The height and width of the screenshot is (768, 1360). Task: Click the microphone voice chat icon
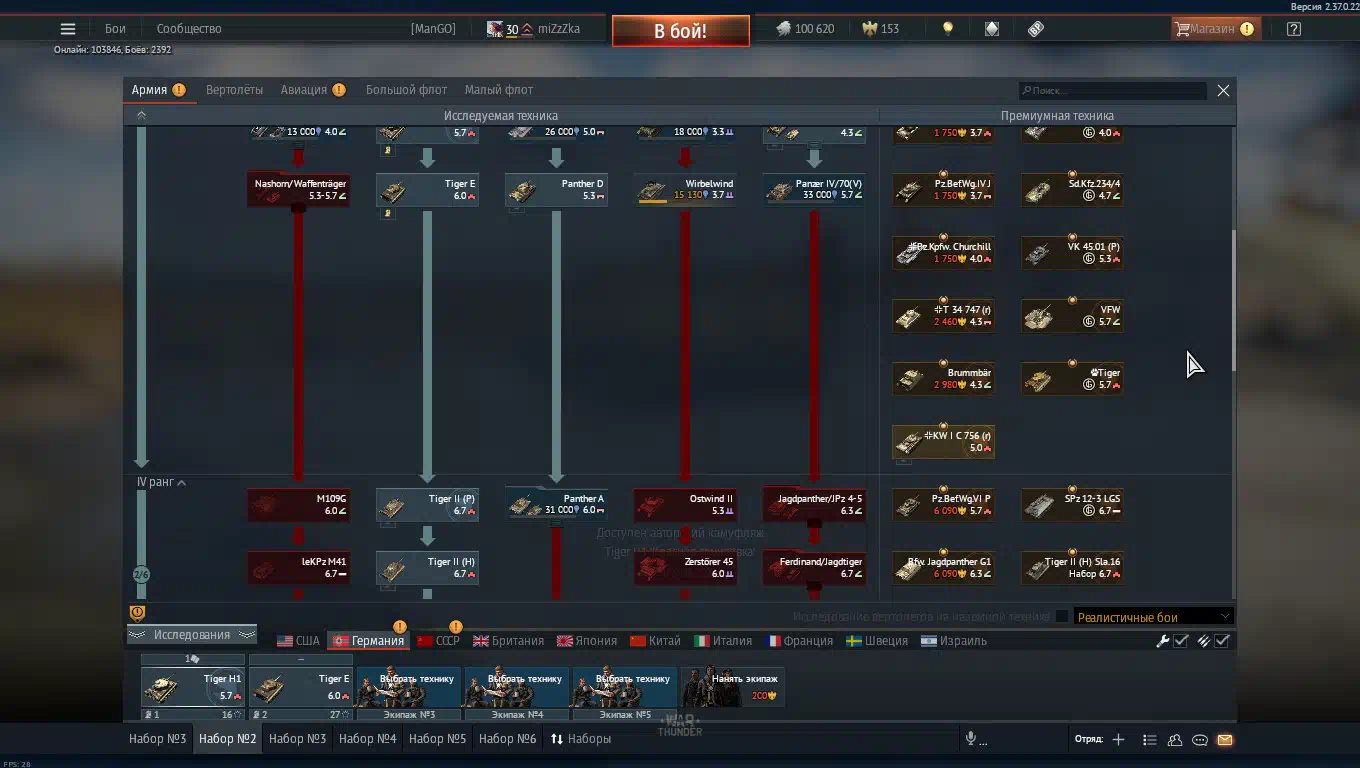tap(970, 739)
